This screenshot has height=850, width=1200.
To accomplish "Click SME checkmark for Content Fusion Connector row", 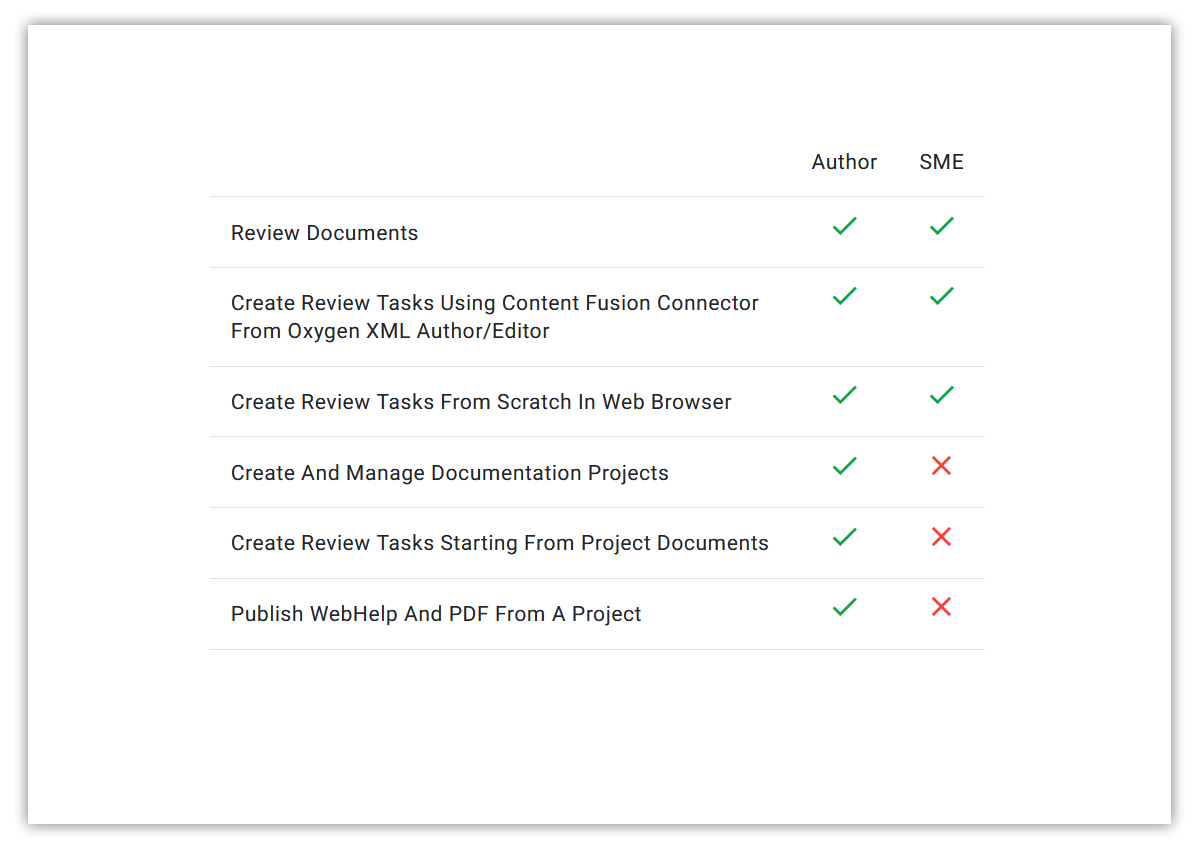I will (x=941, y=296).
